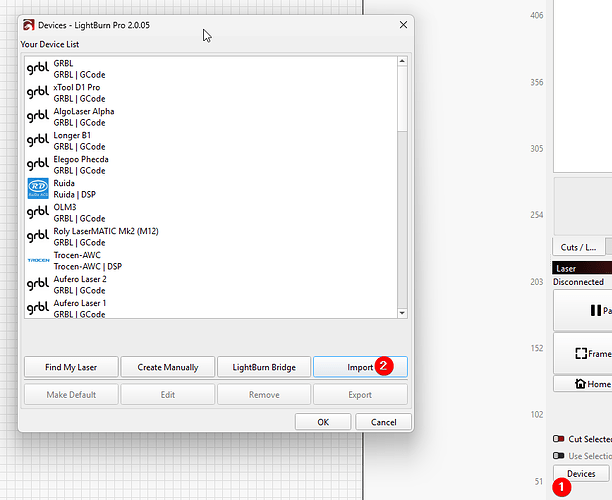Choose Roly LaserMATIC Mk2 (M12) entry
612x500 pixels.
[x=105, y=231]
